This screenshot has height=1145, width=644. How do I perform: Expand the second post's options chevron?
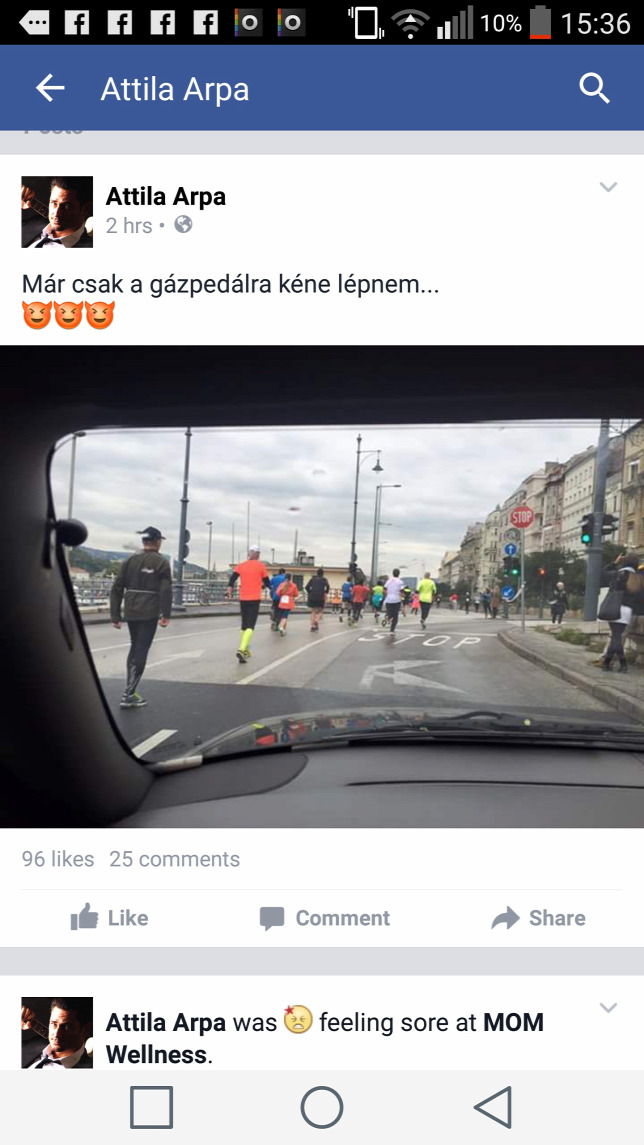pyautogui.click(x=608, y=1008)
